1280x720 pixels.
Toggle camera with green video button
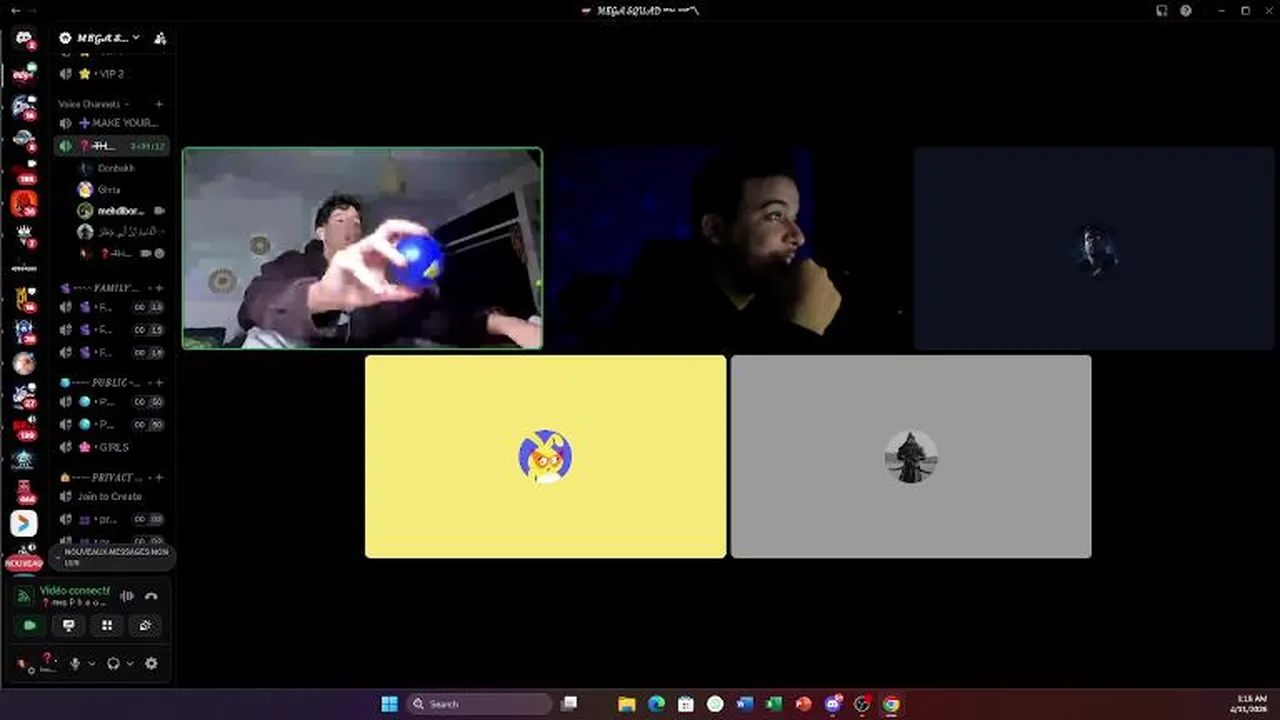(x=30, y=625)
